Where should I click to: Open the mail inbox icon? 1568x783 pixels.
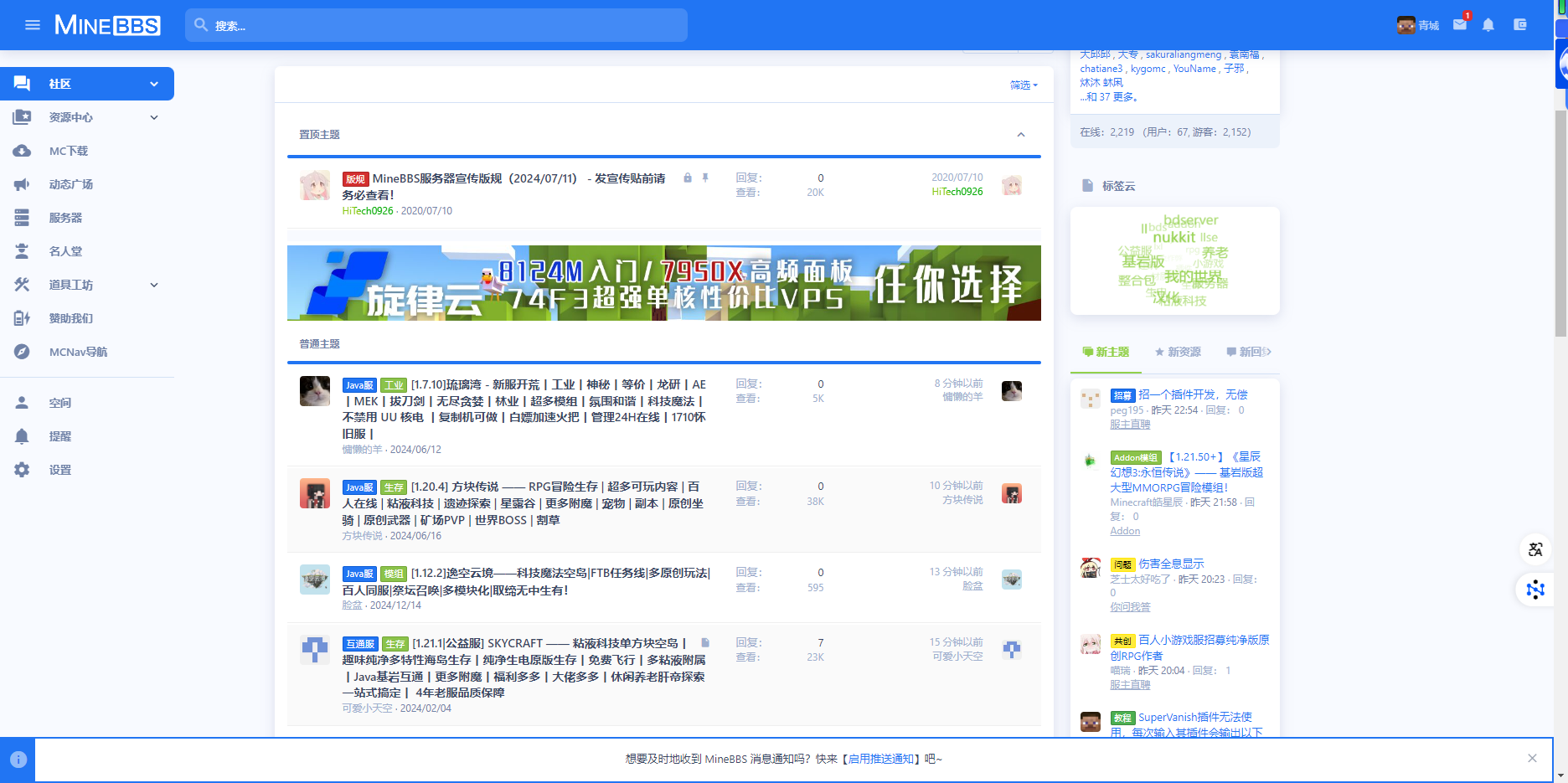pos(1460,25)
